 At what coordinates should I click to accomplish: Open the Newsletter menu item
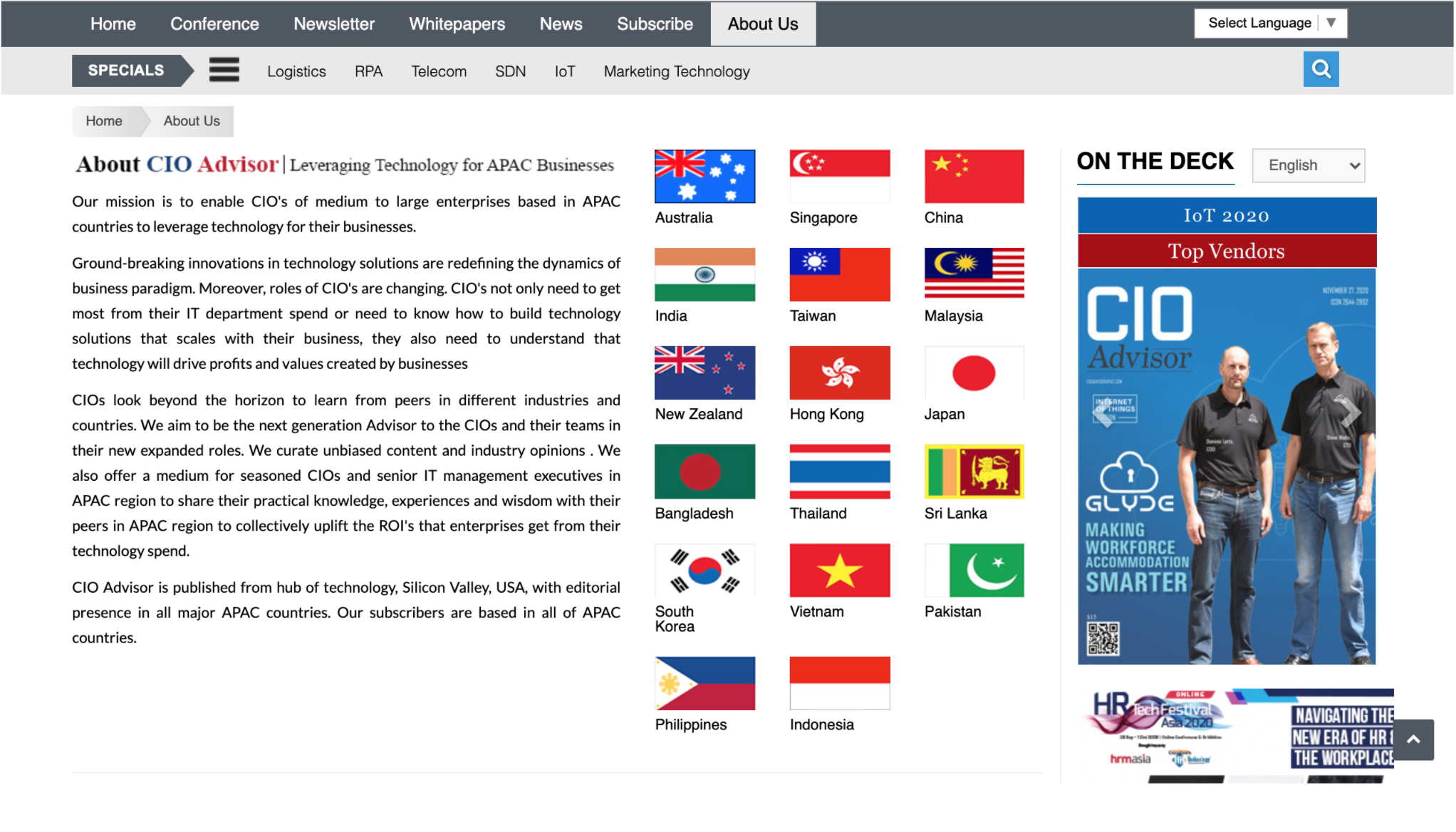point(334,24)
